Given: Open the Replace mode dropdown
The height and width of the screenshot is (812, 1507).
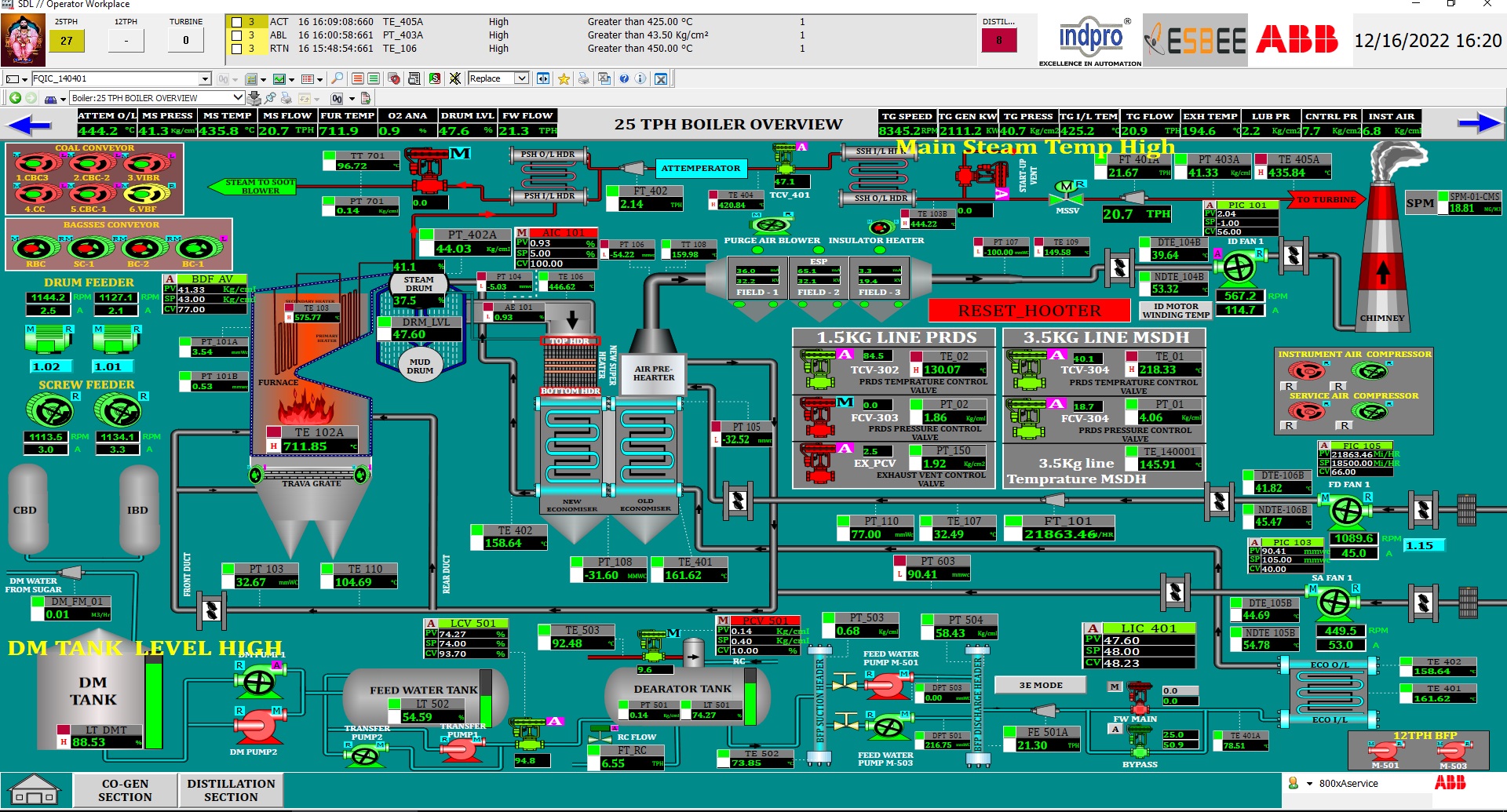Looking at the screenshot, I should [x=521, y=78].
